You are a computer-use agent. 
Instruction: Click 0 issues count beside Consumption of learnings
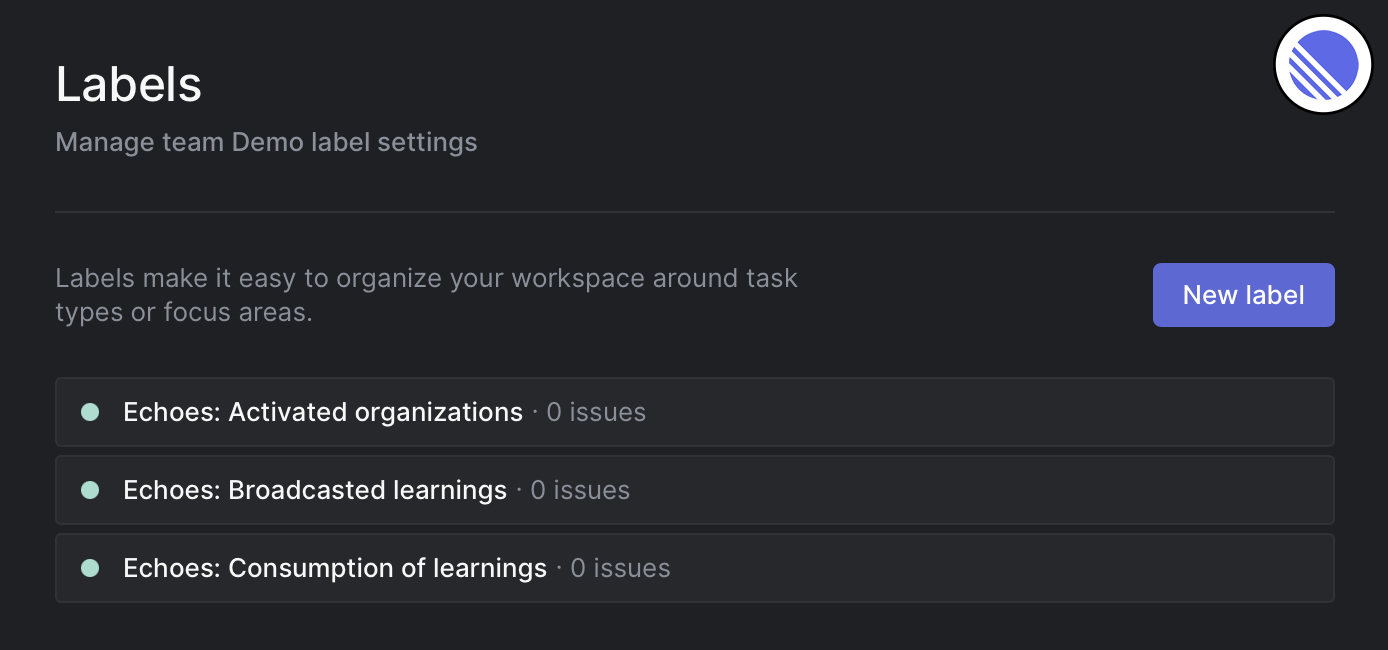620,568
